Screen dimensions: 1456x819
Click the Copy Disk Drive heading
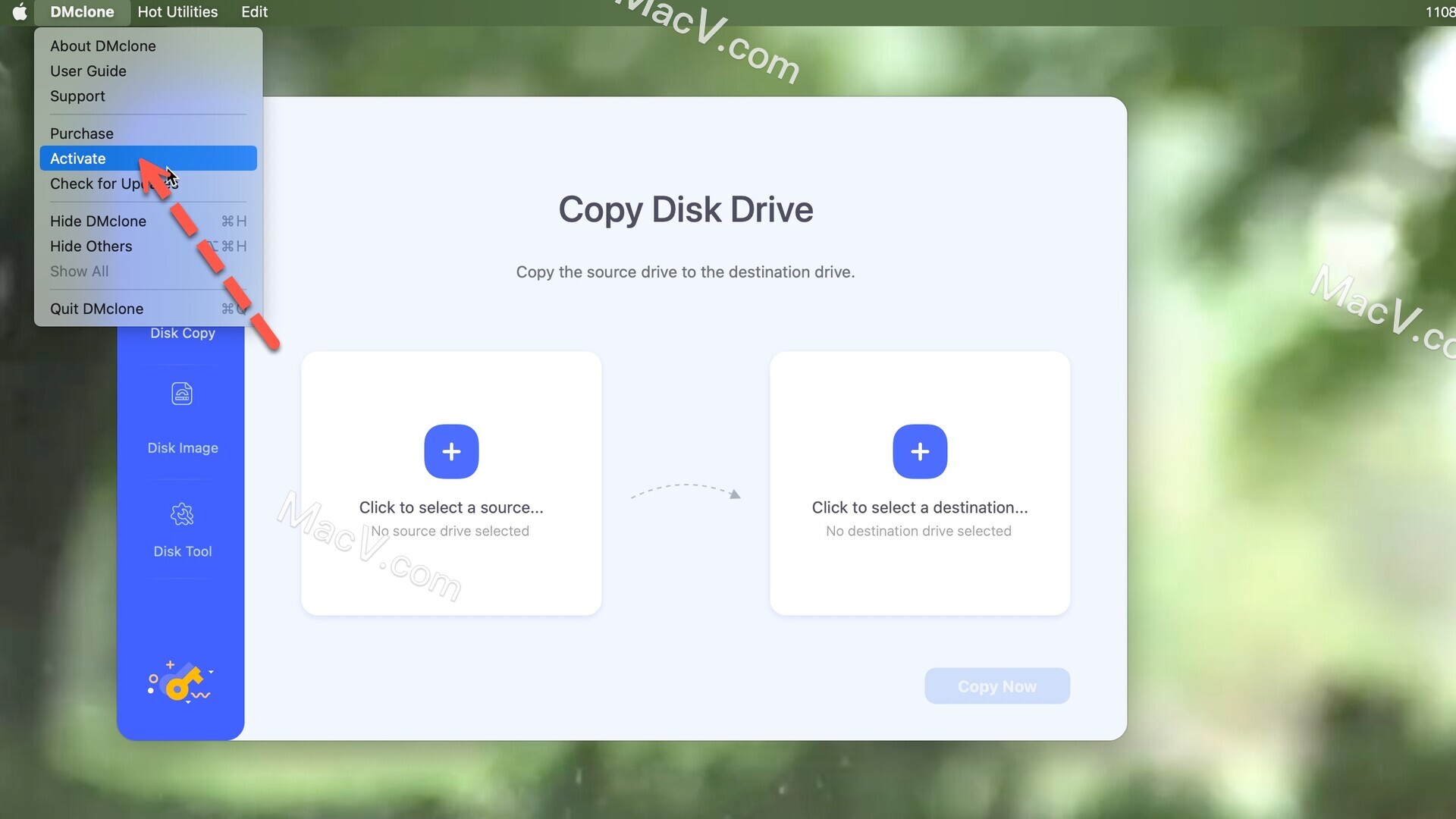point(686,209)
